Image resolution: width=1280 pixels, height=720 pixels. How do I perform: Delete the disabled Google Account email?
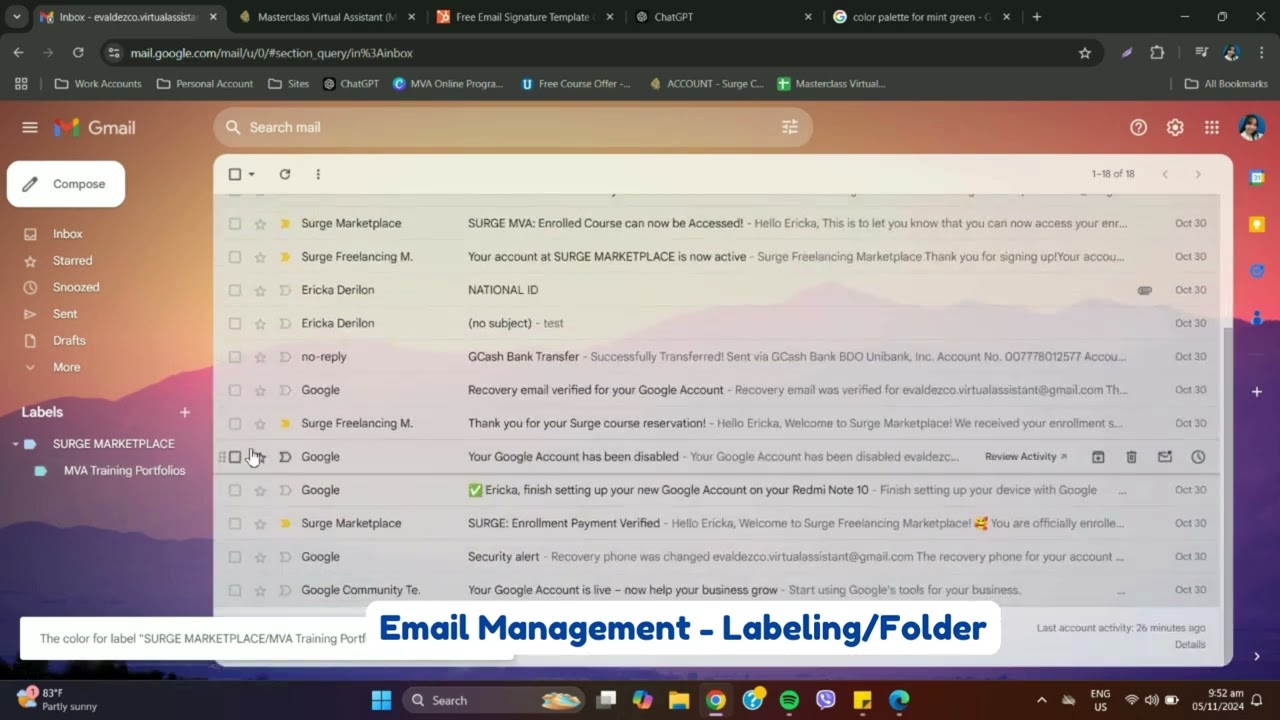[x=1131, y=457]
